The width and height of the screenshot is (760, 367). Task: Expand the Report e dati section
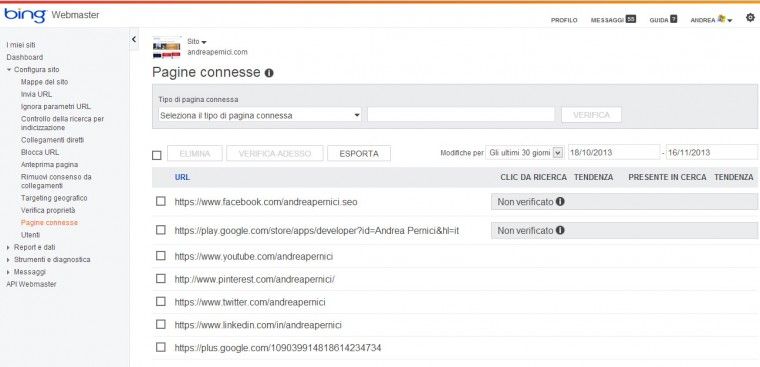coord(9,247)
